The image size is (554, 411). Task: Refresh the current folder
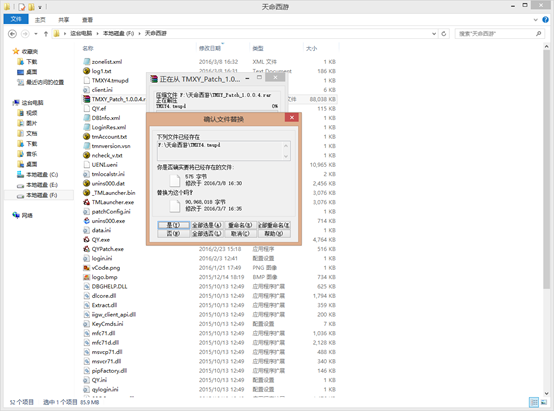(x=444, y=34)
